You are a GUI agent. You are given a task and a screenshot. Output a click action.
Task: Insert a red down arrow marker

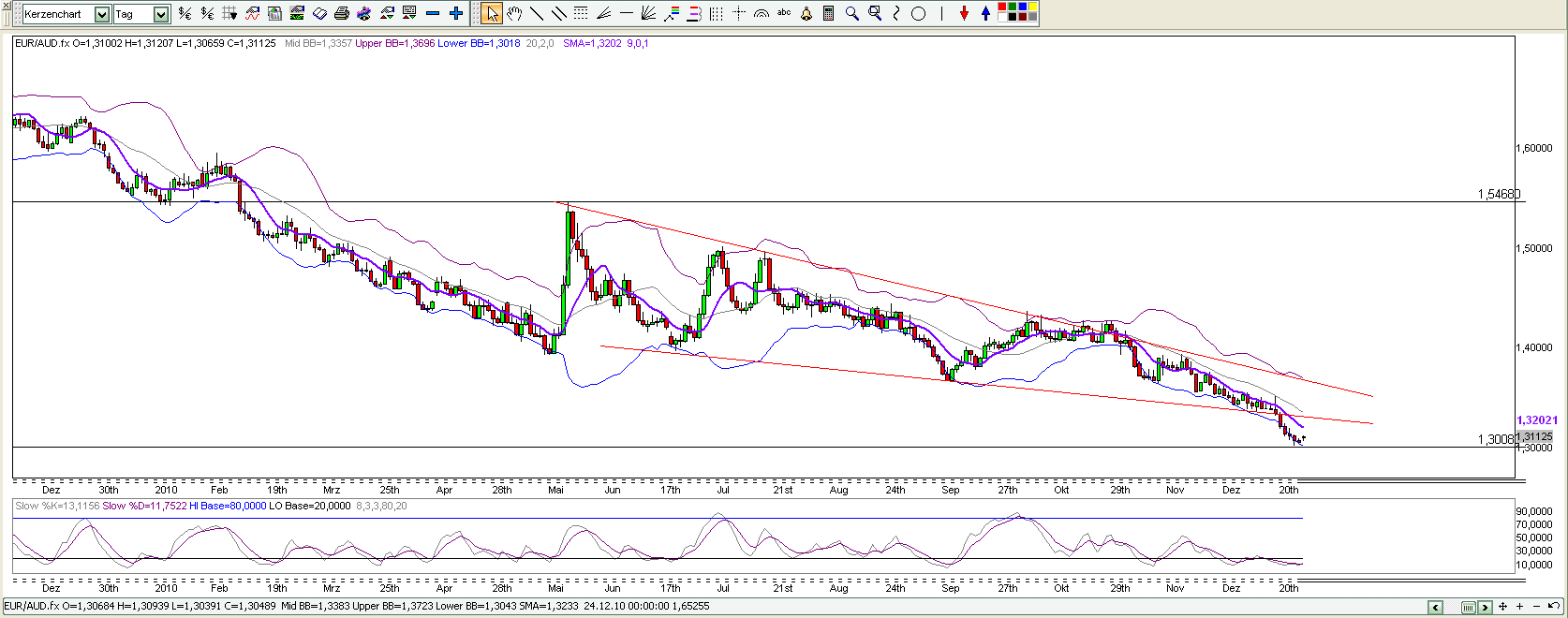point(964,13)
